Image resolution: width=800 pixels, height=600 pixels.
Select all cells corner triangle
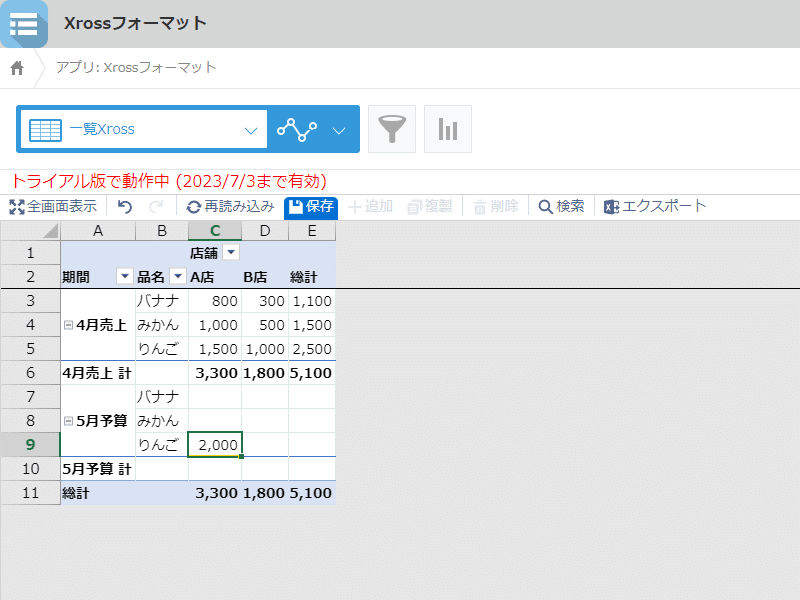tap(31, 231)
